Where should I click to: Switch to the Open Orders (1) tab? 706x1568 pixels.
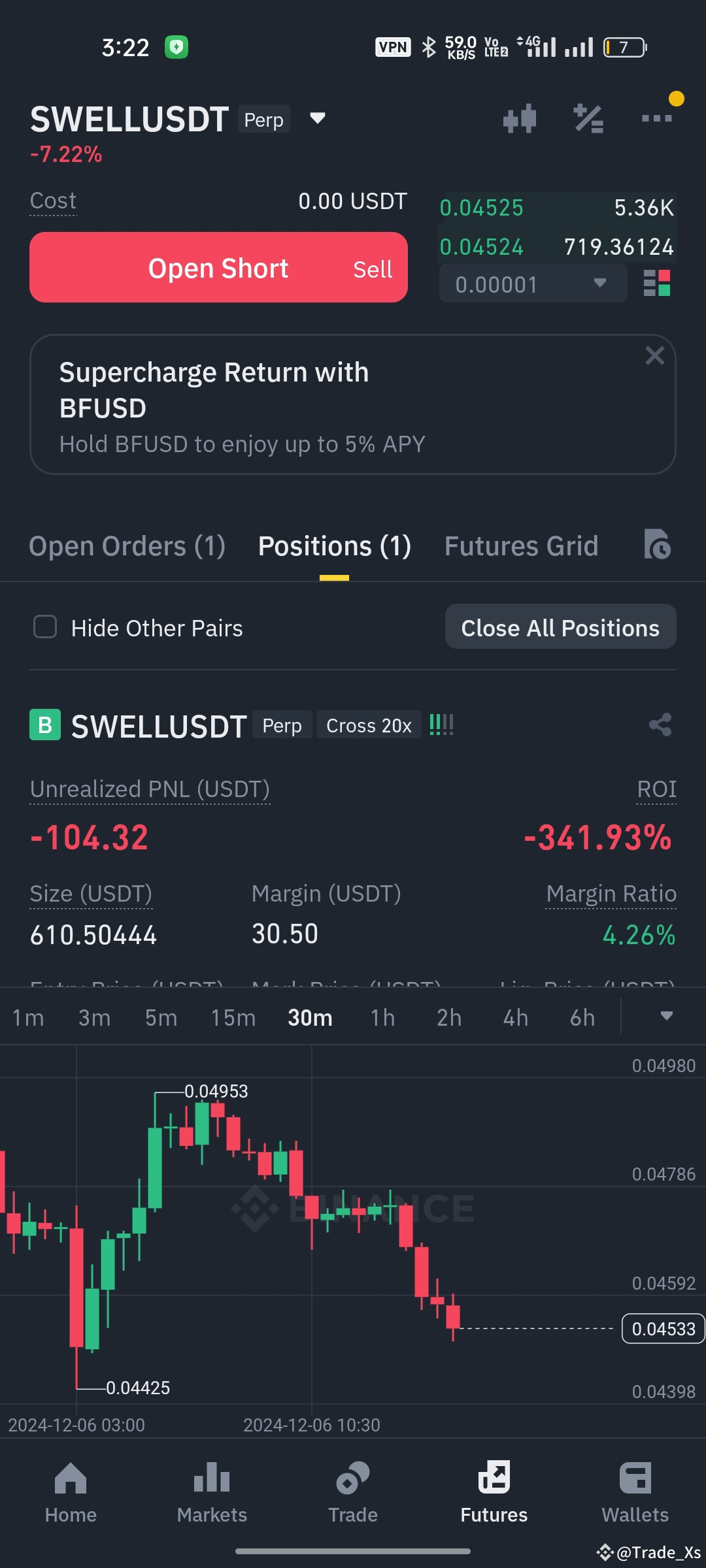tap(127, 546)
